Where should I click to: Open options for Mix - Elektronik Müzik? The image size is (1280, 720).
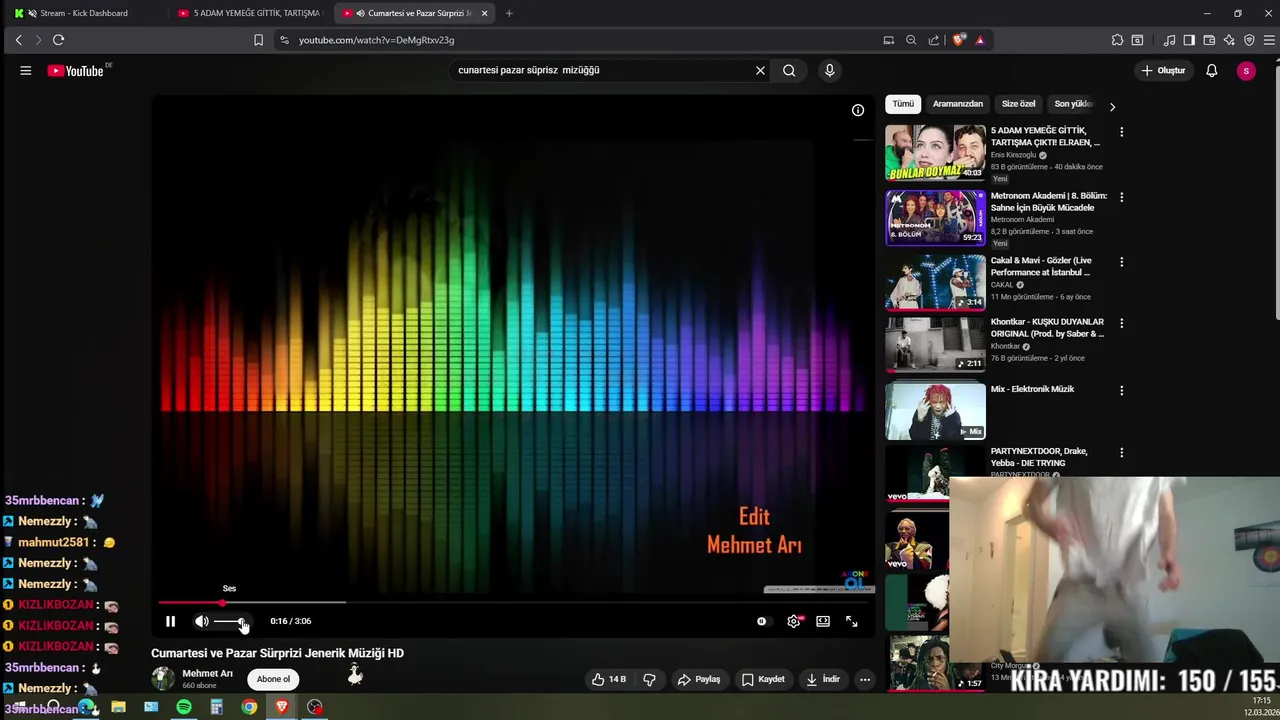(x=1121, y=390)
